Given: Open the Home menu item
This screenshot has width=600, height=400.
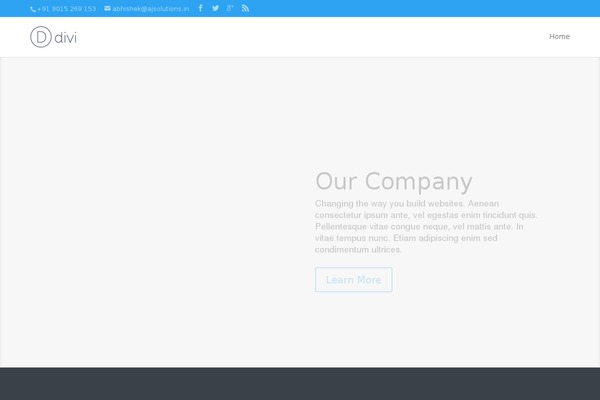Looking at the screenshot, I should point(559,36).
